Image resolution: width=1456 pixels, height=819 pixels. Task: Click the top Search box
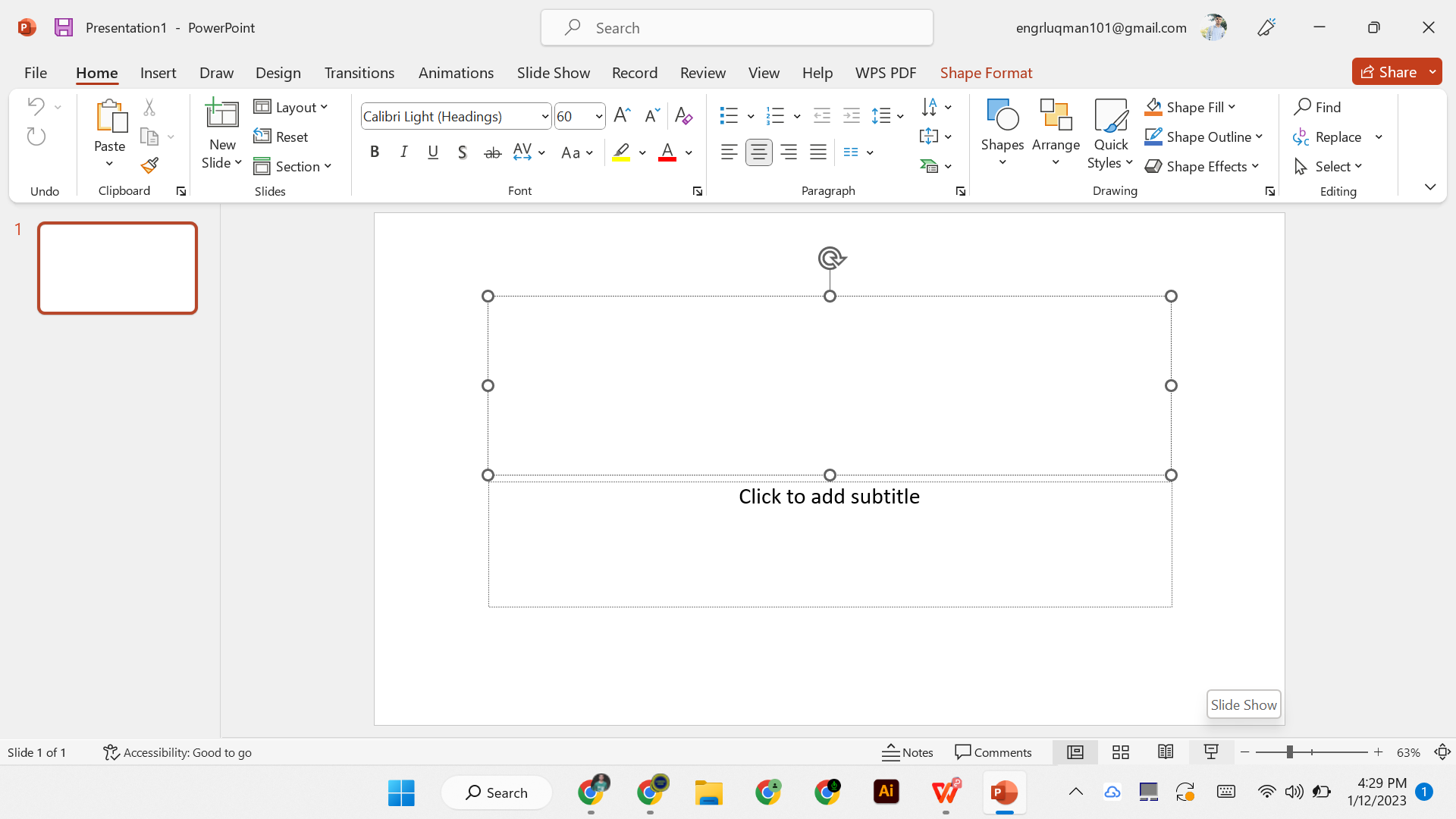point(736,27)
